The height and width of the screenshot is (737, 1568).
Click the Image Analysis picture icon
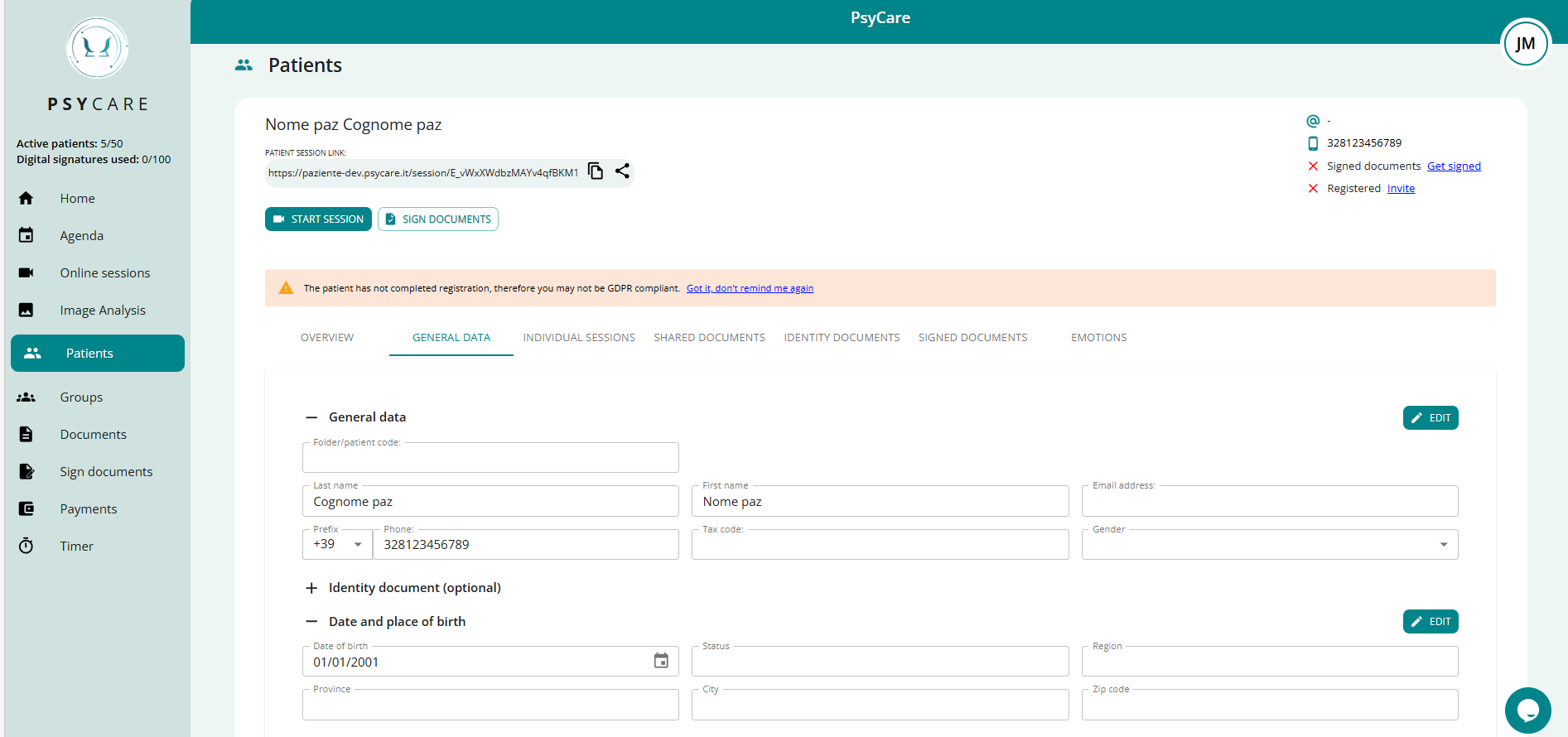(26, 311)
